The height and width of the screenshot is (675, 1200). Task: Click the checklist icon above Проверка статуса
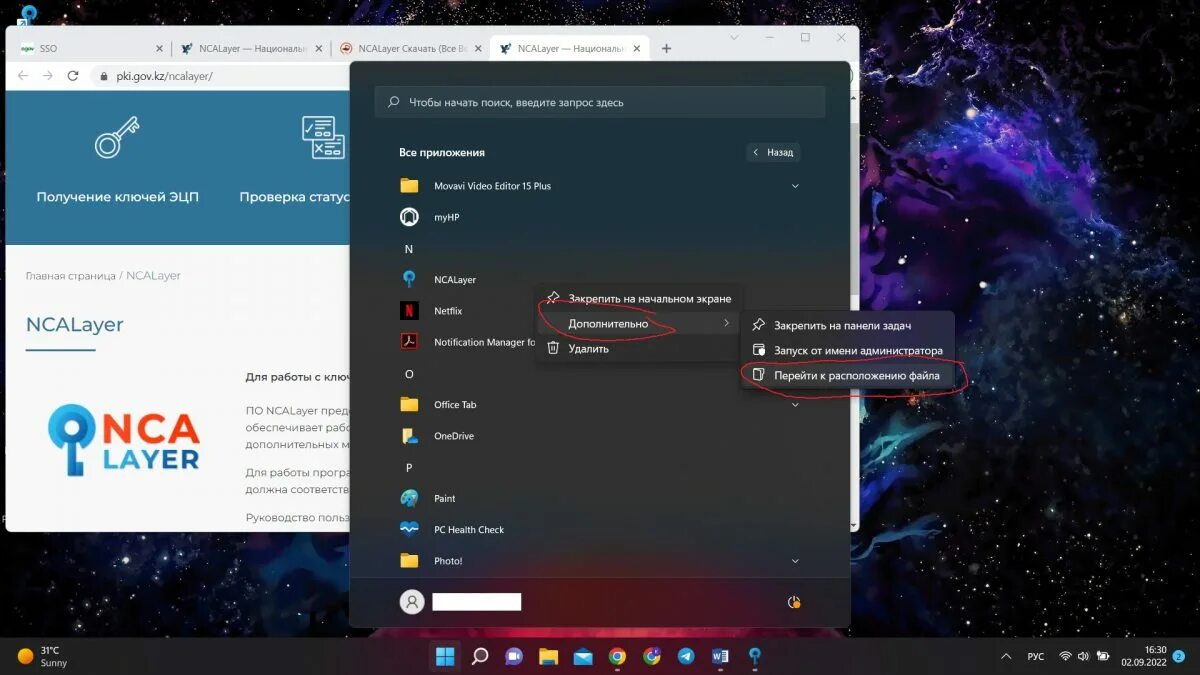(x=323, y=138)
